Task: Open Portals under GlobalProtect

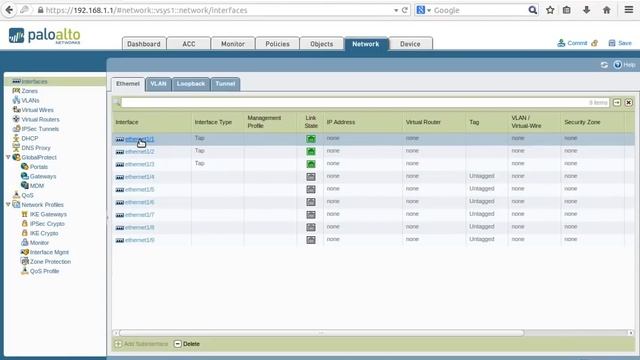Action: coord(39,167)
